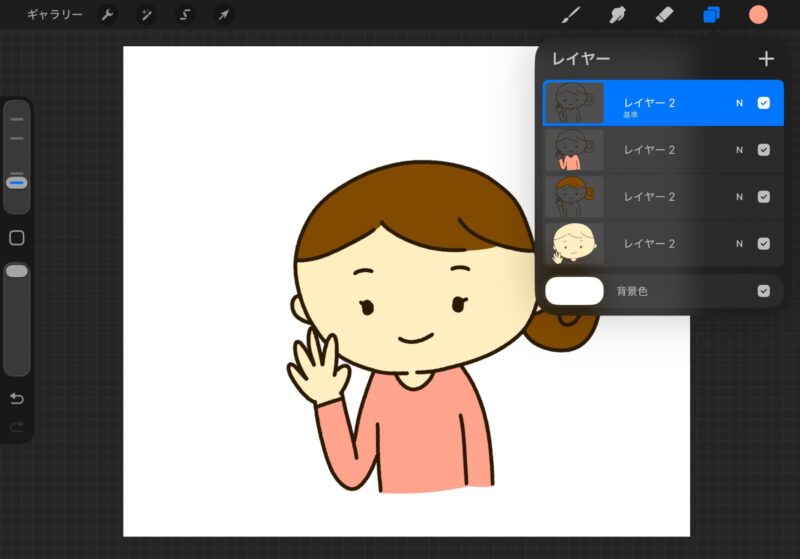Toggle visibility of skin face layer
This screenshot has height=559, width=800.
(764, 244)
